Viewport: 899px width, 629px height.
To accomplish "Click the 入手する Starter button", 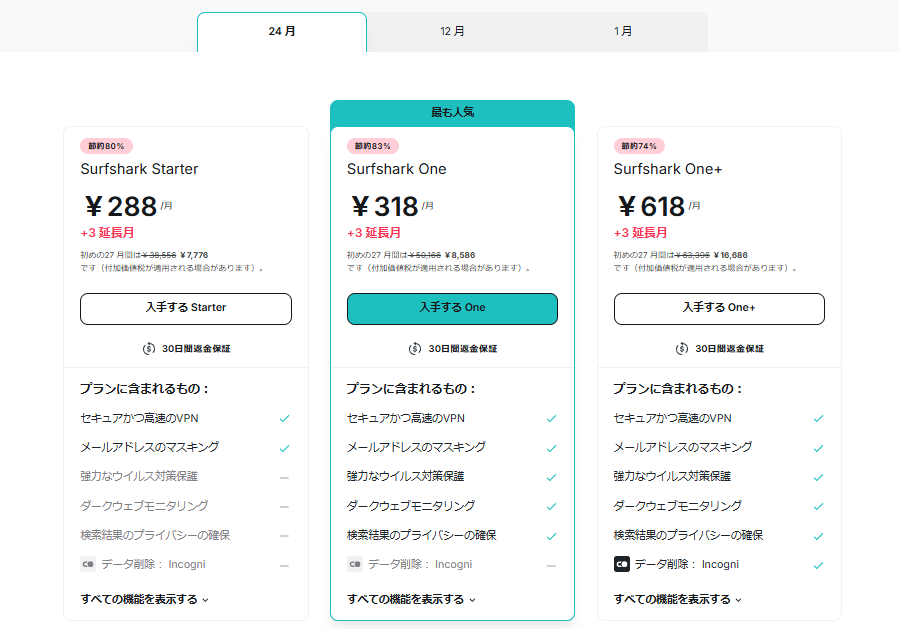I will pos(186,308).
